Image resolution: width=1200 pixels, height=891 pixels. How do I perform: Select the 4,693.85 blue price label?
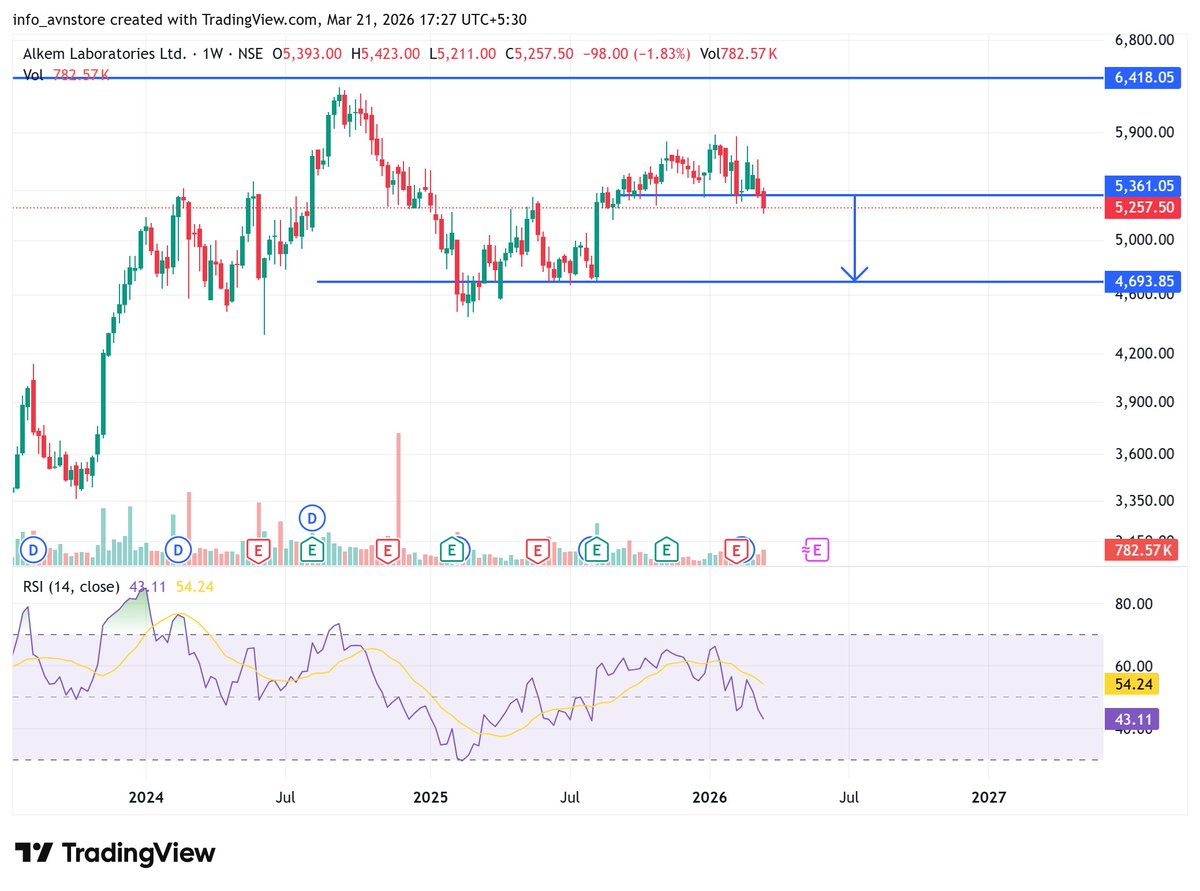pos(1143,281)
